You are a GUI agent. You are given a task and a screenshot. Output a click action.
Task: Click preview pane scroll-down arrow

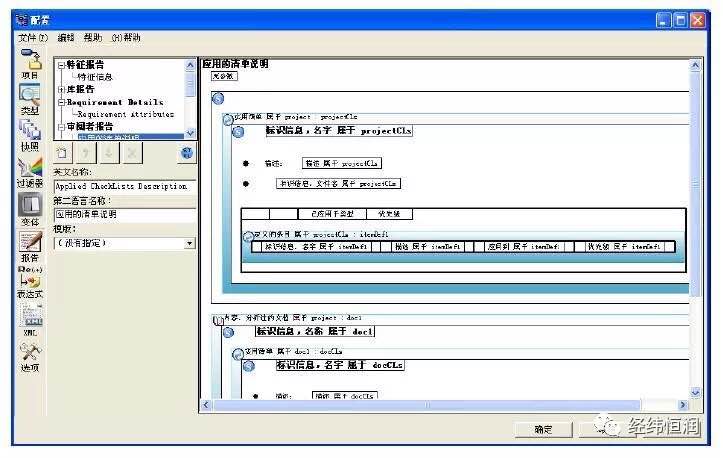pos(695,393)
